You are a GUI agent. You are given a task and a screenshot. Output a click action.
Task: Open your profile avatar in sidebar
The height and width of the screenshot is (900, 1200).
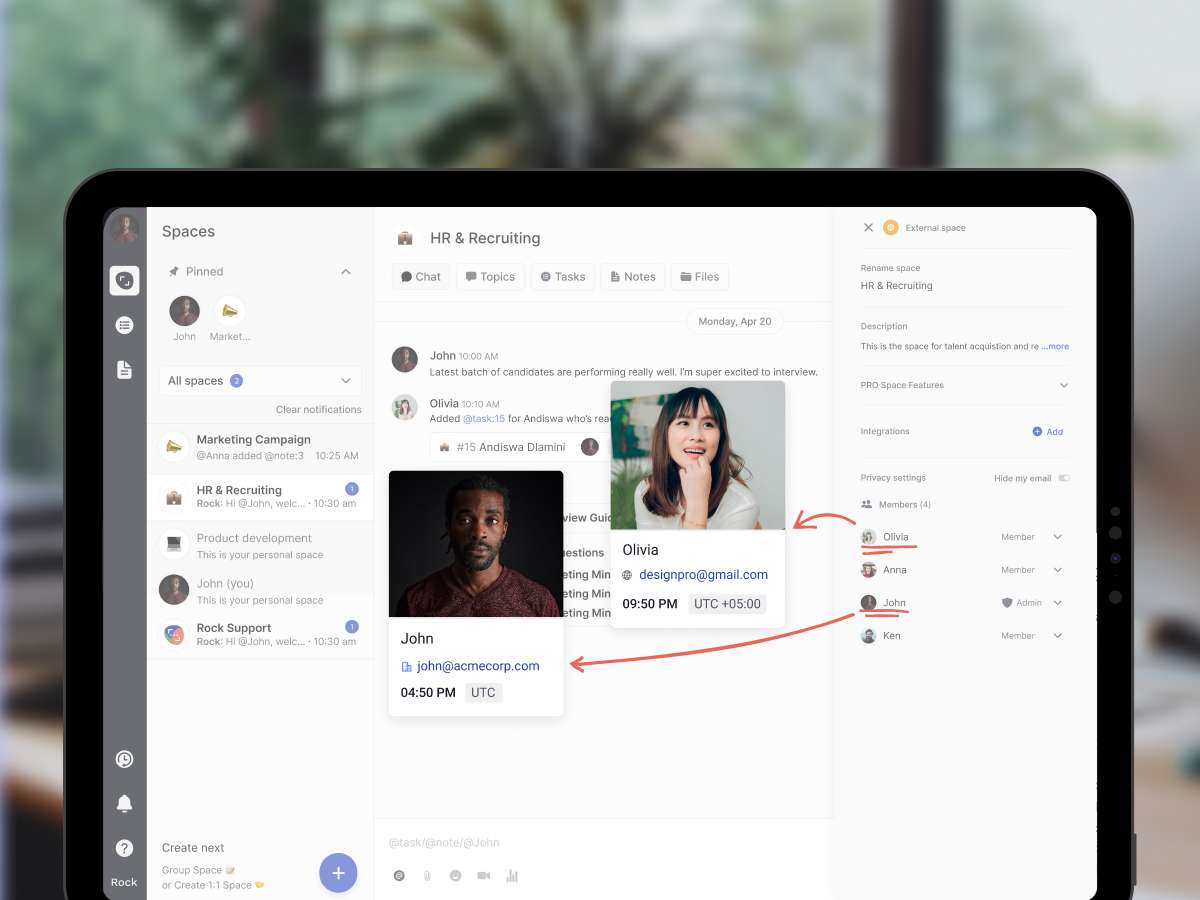point(124,229)
